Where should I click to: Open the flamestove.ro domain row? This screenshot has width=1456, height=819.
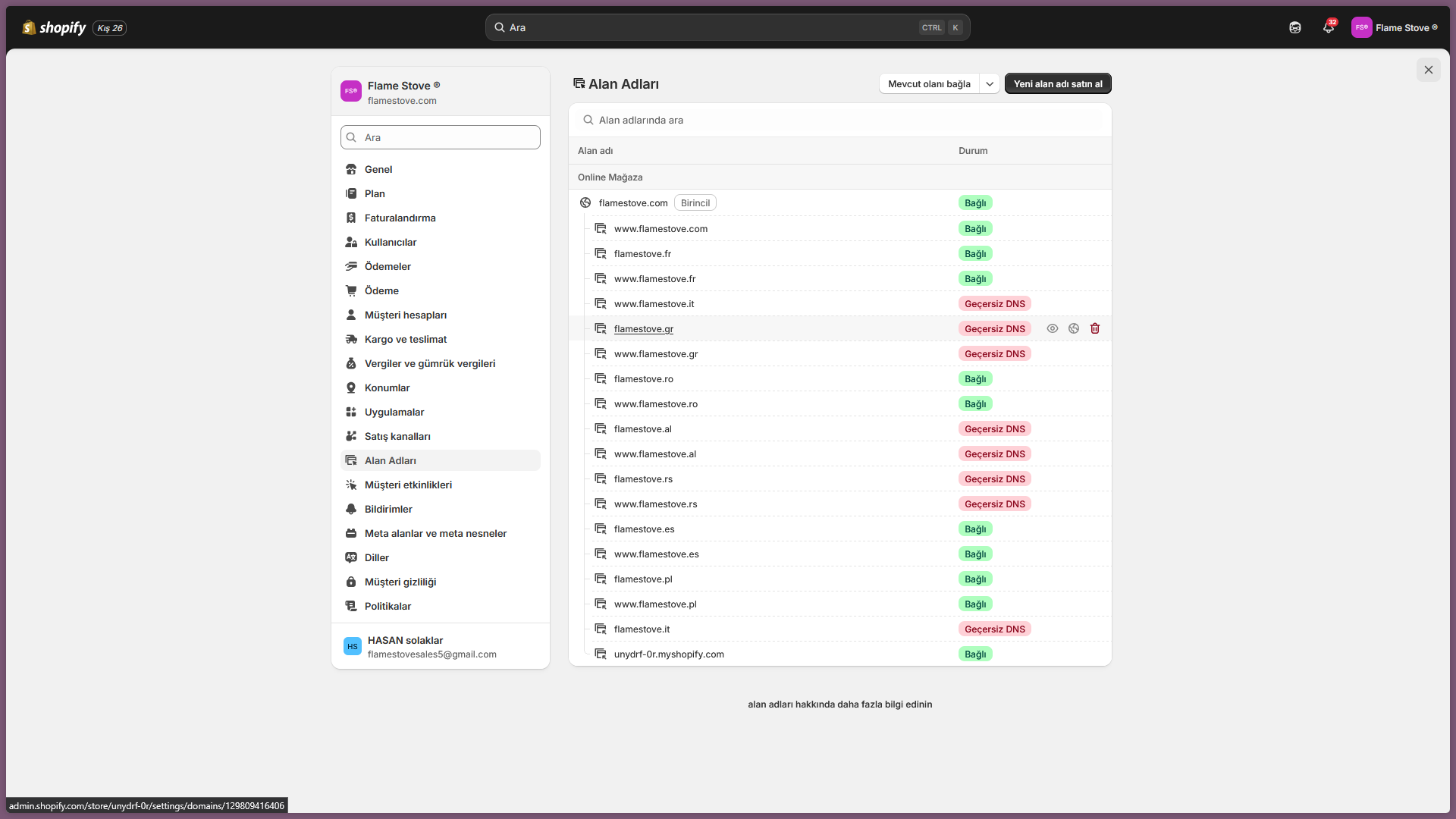tap(840, 378)
